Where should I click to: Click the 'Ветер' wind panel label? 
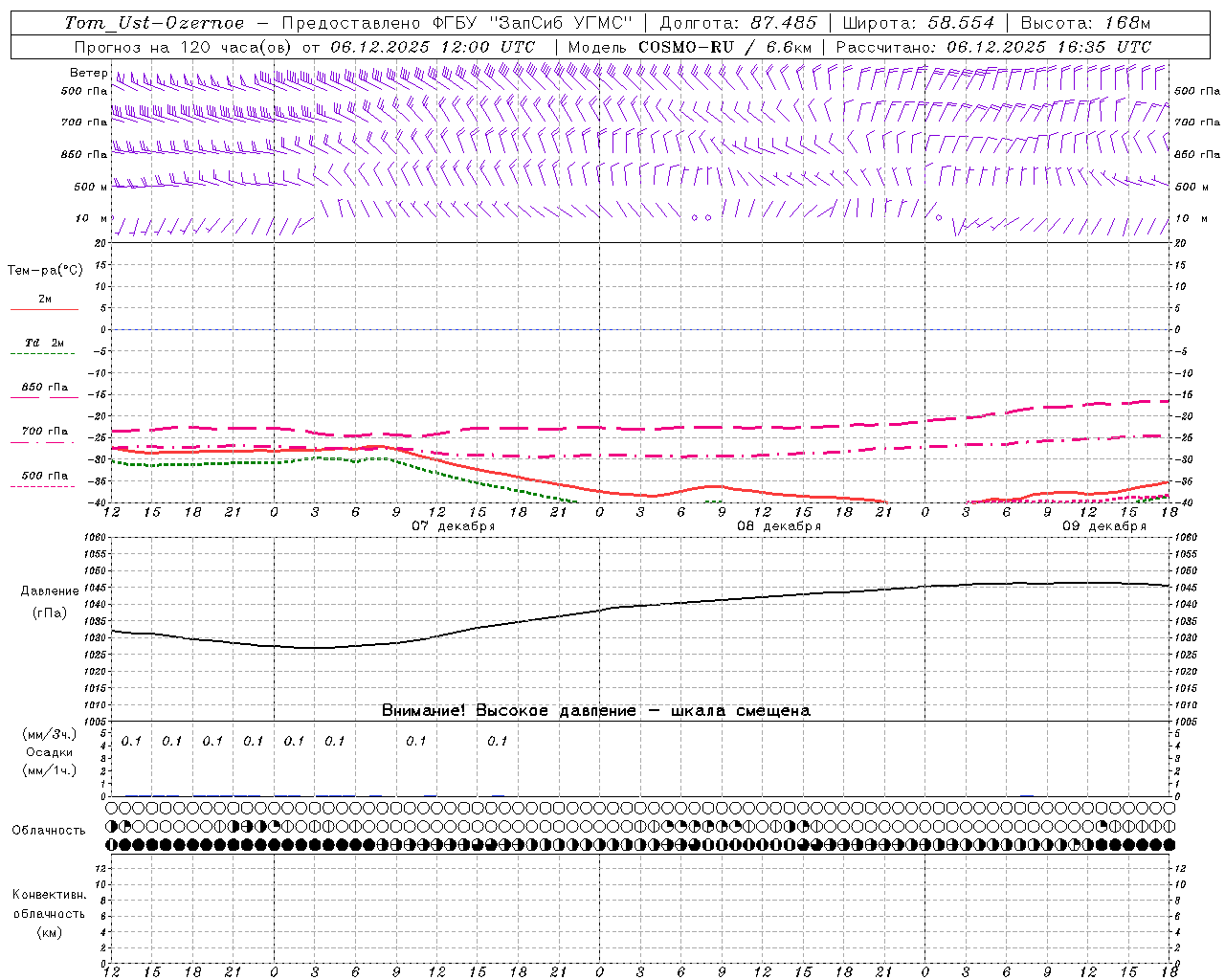coord(88,73)
